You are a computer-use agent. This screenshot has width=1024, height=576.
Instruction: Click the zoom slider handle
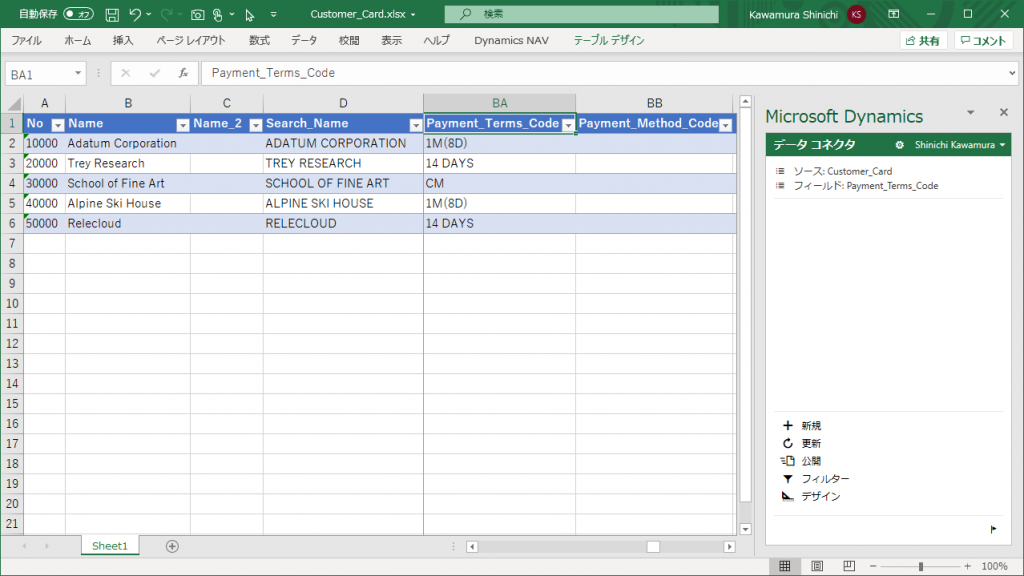point(921,566)
